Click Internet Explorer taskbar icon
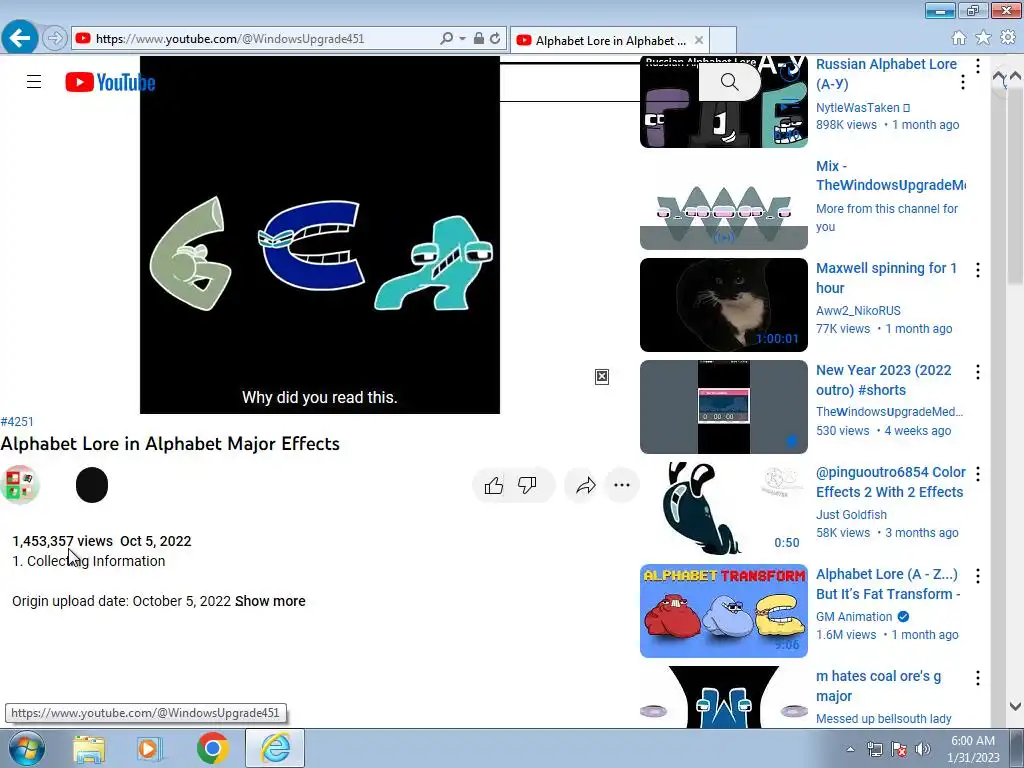 275,748
